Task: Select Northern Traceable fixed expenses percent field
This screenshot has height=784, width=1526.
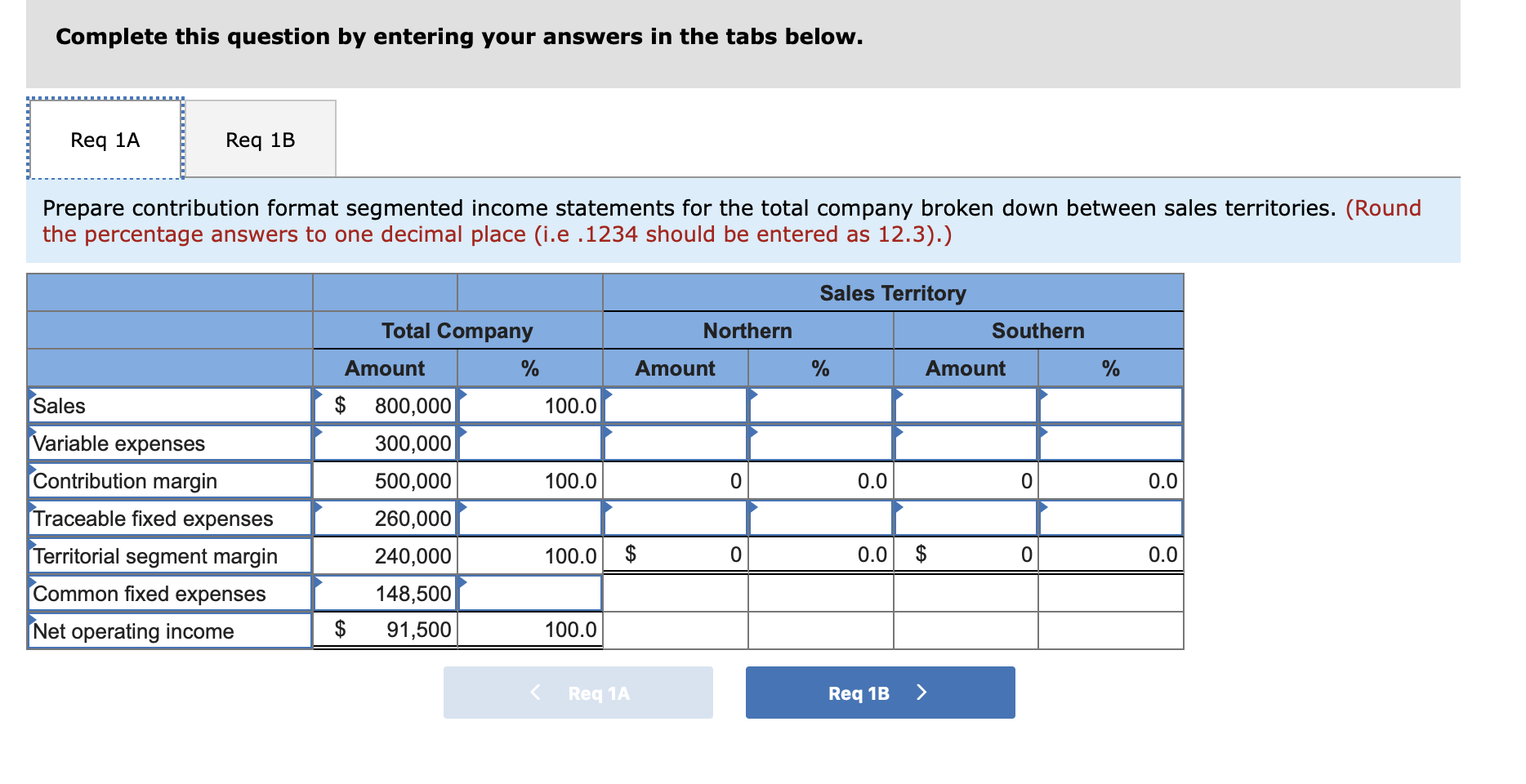Action: [821, 518]
